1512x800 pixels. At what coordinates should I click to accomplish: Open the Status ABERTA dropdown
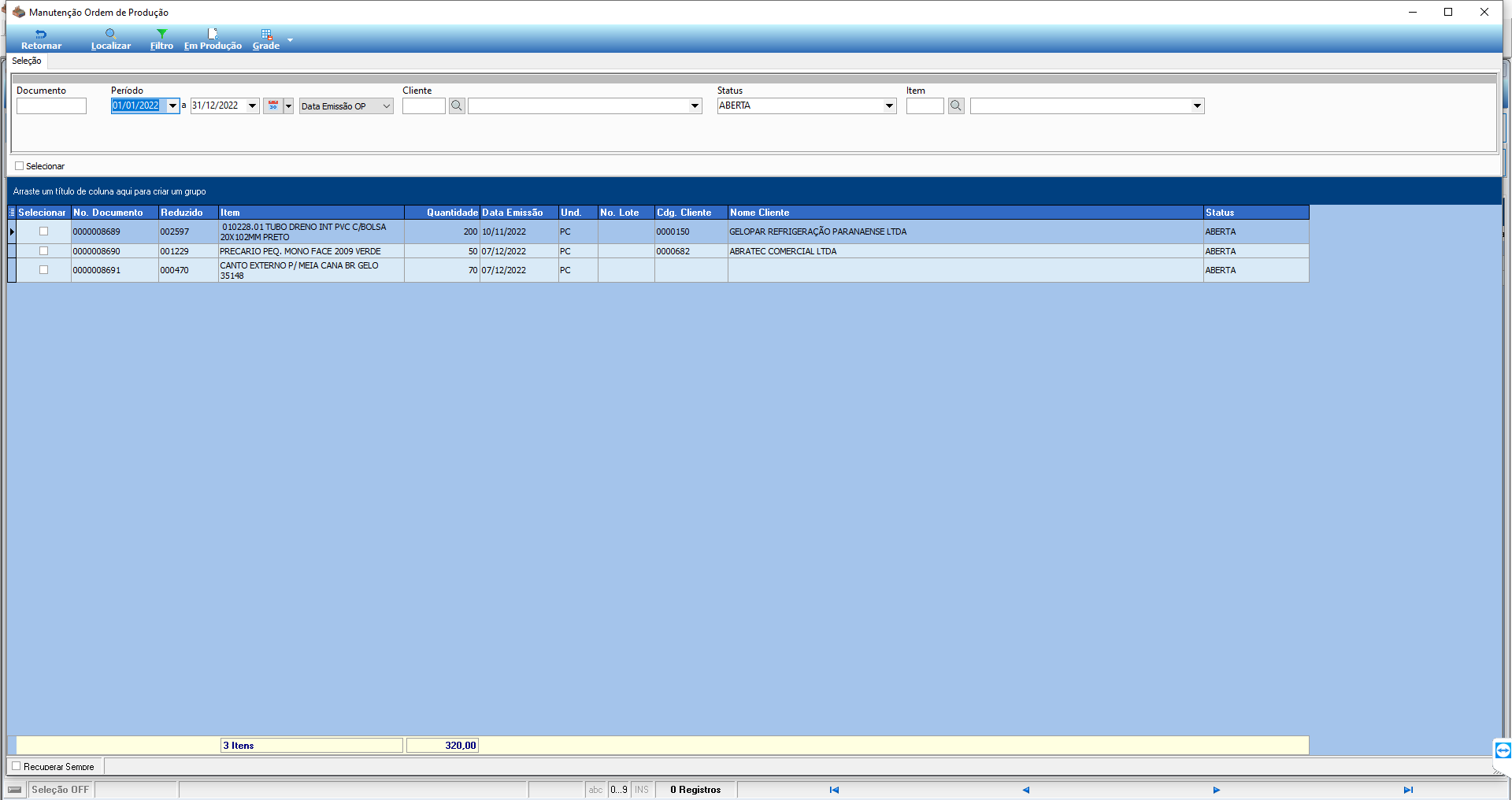(x=889, y=106)
